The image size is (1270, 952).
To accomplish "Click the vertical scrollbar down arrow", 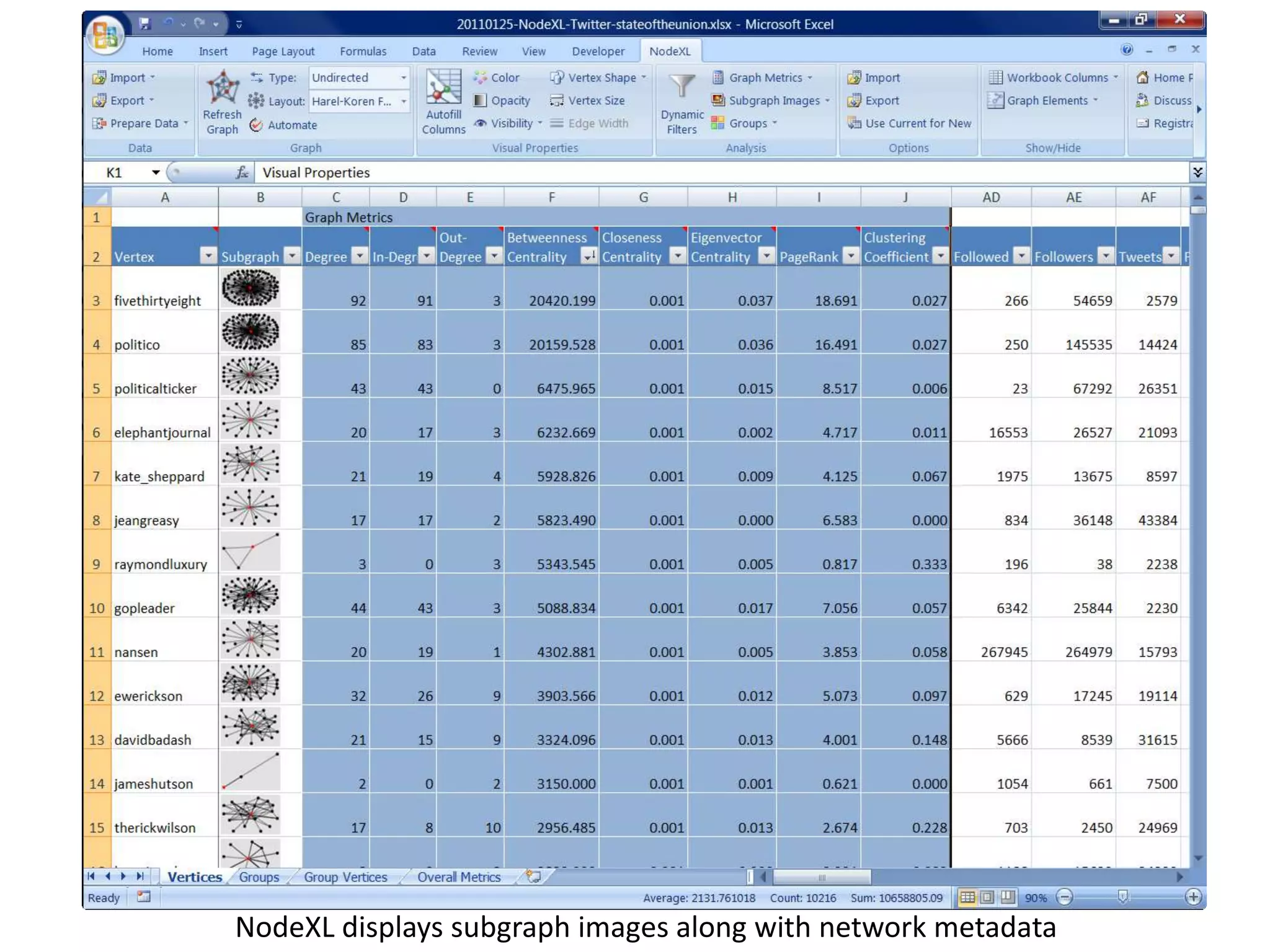I will point(1198,859).
